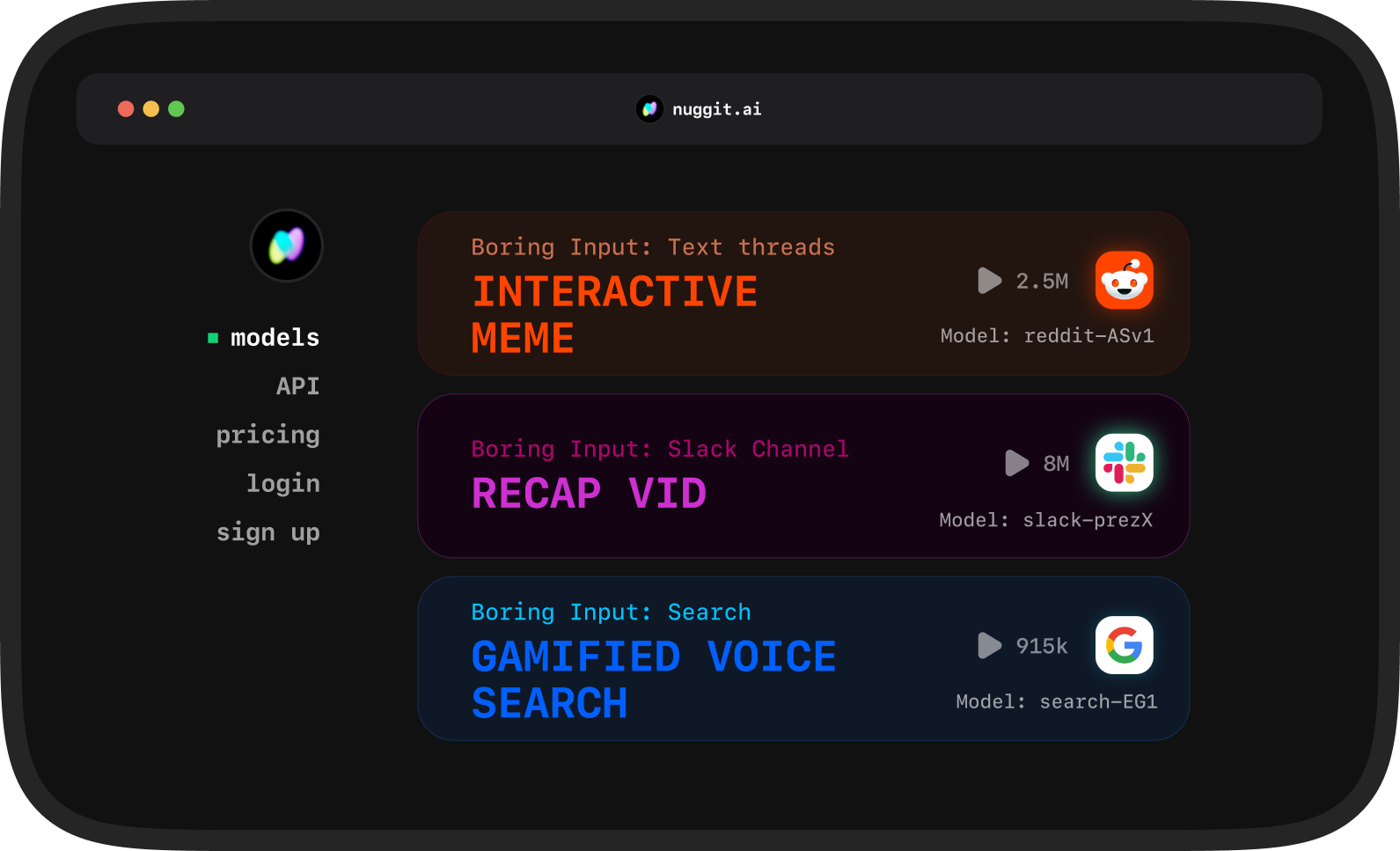Click the 2.5M play count
The height and width of the screenshot is (851, 1400).
click(1042, 281)
